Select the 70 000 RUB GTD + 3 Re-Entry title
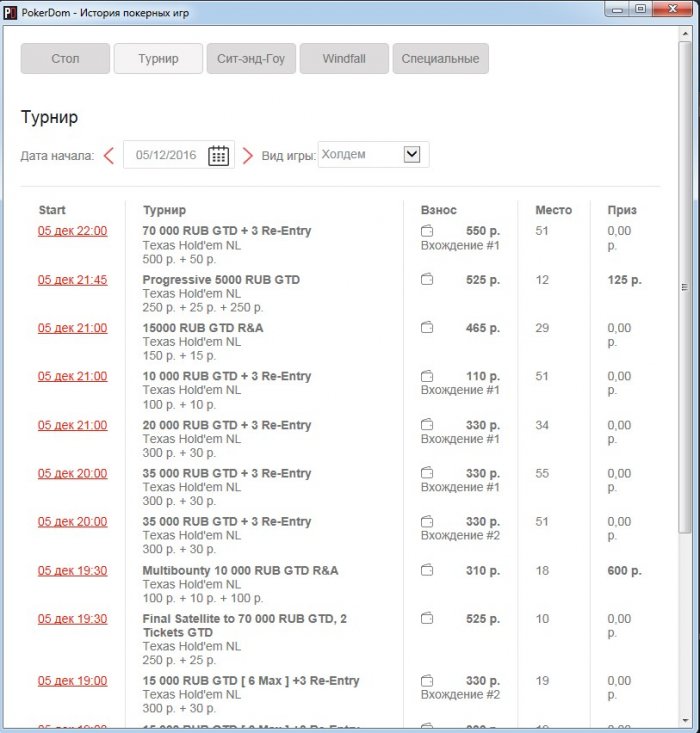Image resolution: width=700 pixels, height=733 pixels. 227,231
